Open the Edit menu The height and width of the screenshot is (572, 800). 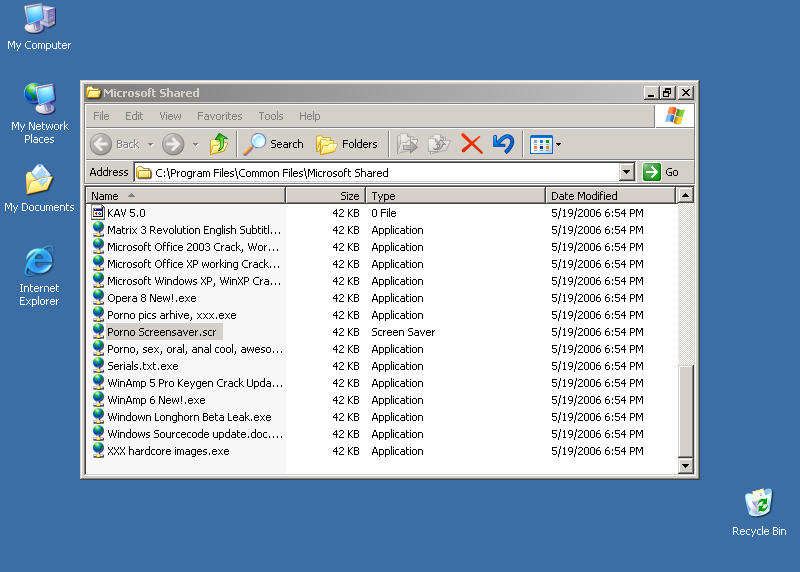tap(134, 116)
